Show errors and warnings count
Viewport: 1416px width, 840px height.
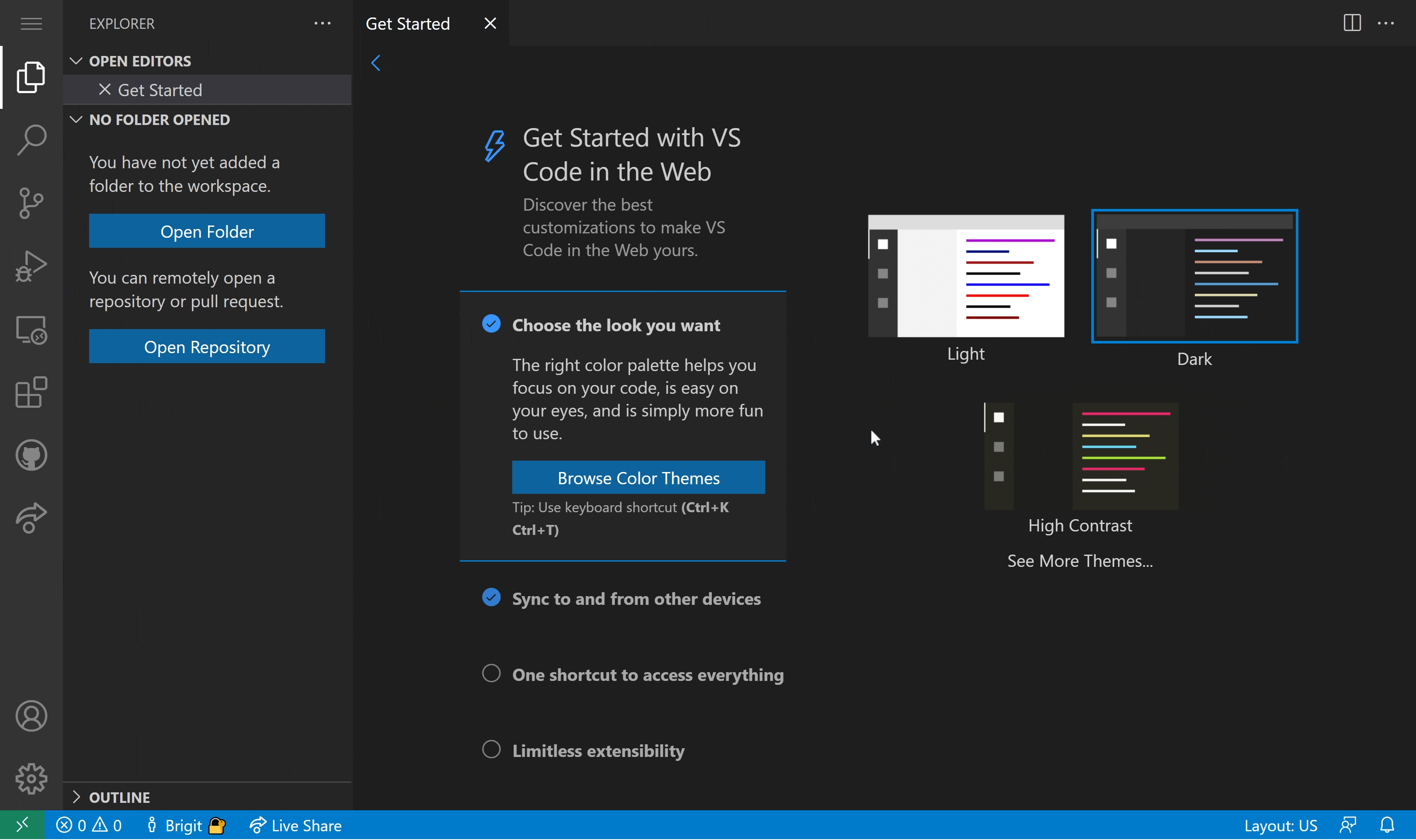89,825
